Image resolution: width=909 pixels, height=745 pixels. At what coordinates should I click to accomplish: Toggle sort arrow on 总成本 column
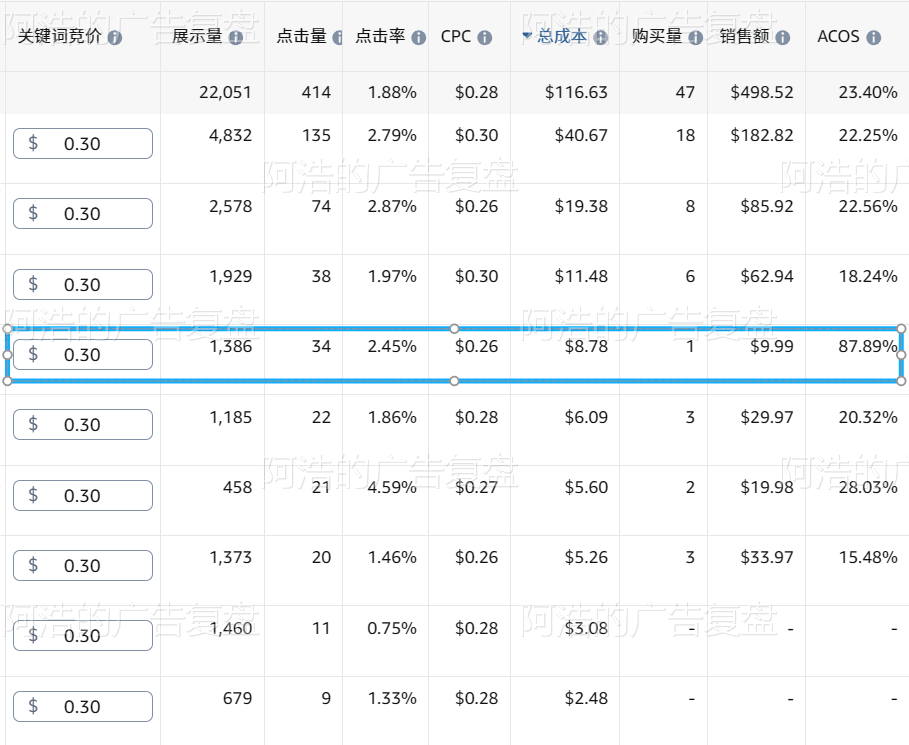pos(526,35)
